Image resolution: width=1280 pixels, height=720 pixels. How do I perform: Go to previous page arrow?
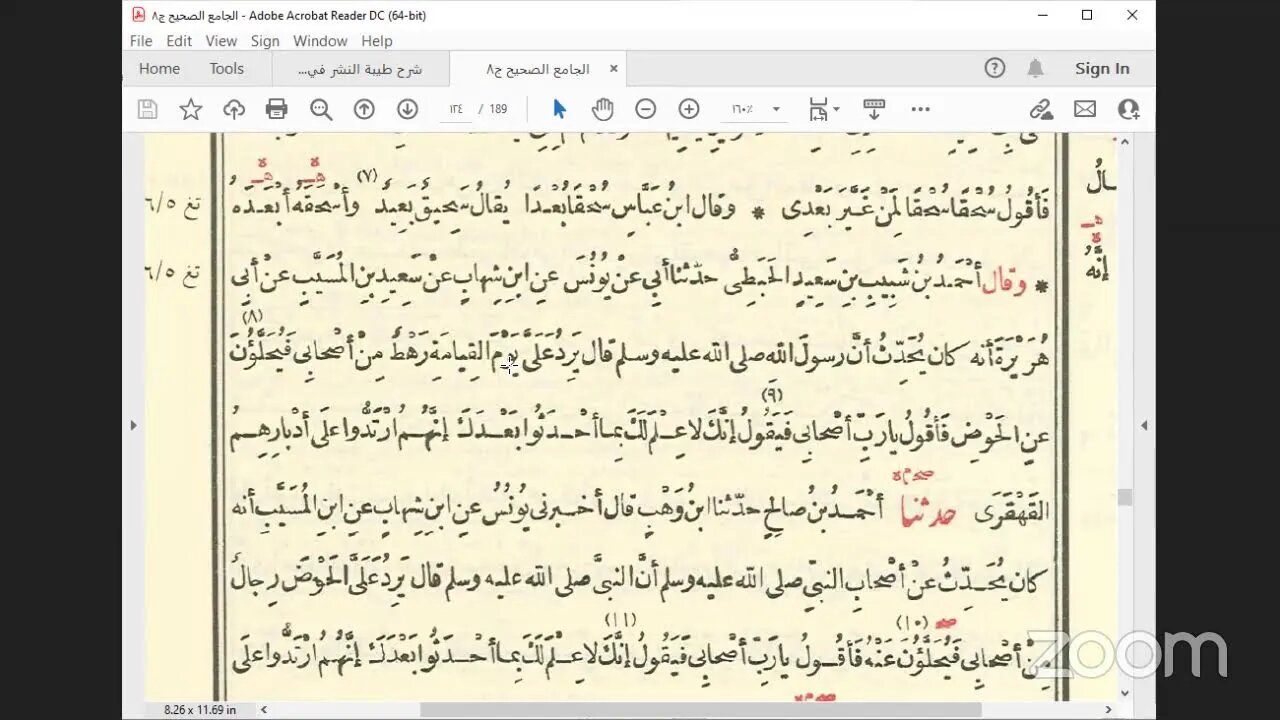point(364,109)
